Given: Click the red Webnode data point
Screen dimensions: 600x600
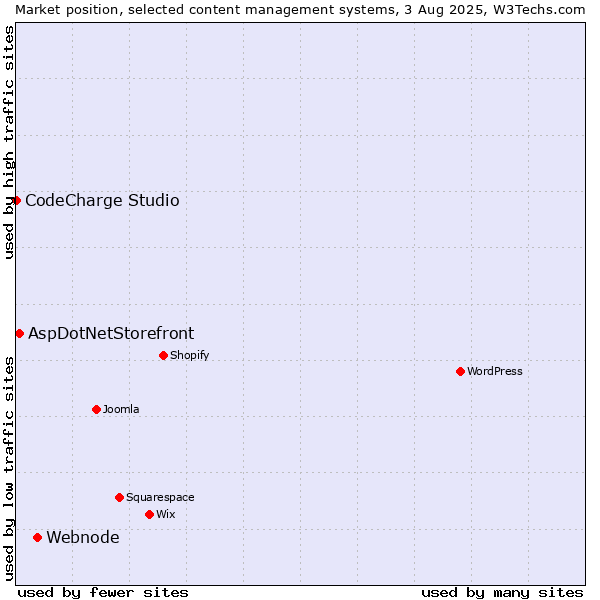Looking at the screenshot, I should click(37, 538).
